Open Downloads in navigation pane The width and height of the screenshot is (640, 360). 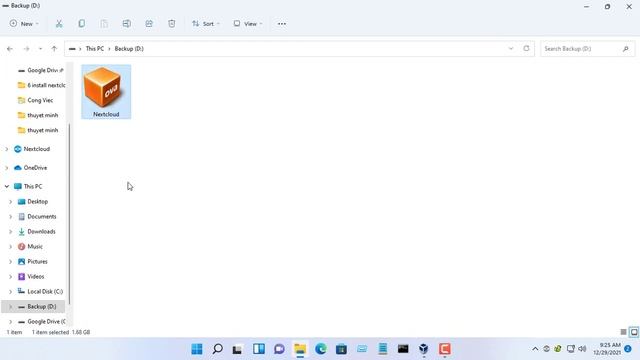[x=37, y=231]
